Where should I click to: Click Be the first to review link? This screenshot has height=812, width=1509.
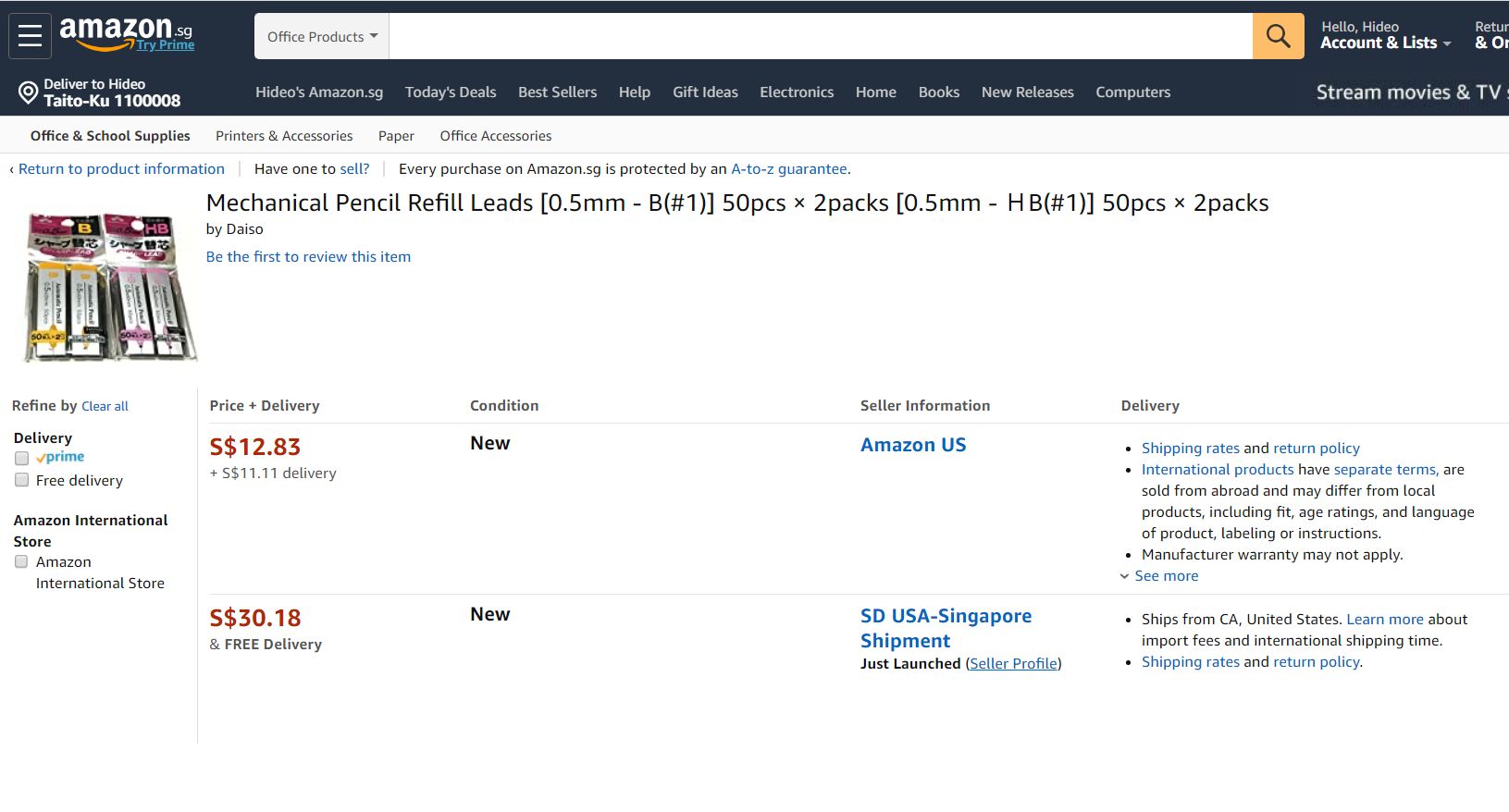(x=308, y=257)
